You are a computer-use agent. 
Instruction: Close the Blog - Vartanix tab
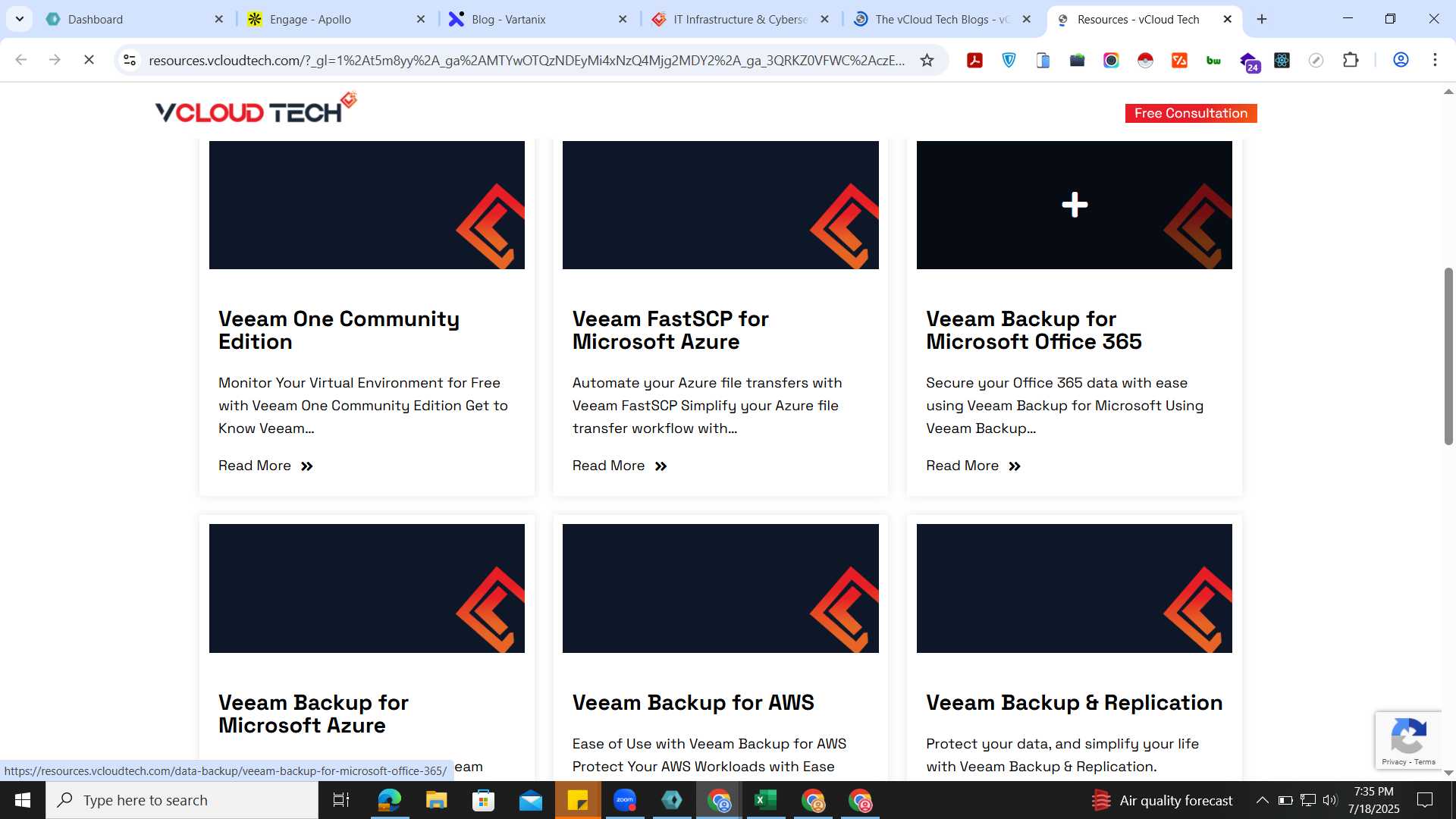[x=623, y=19]
